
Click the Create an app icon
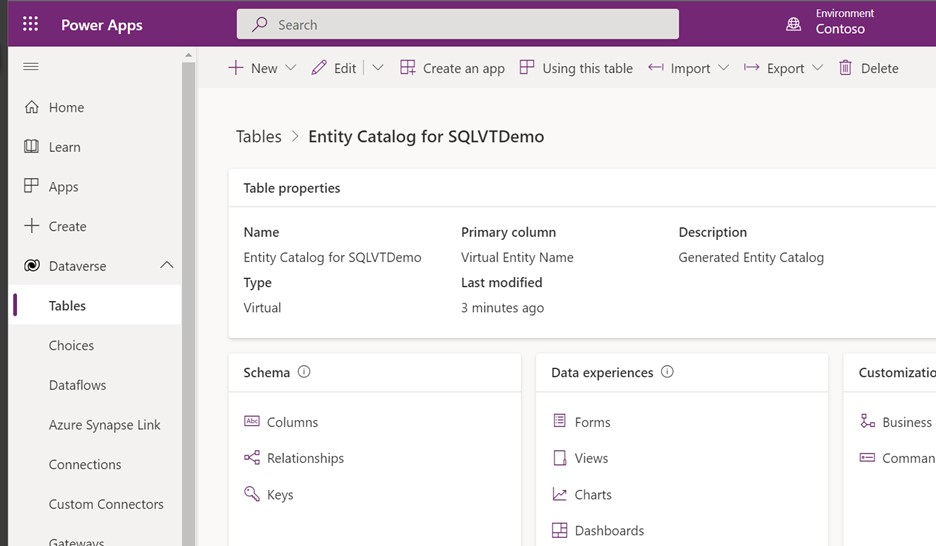click(408, 68)
